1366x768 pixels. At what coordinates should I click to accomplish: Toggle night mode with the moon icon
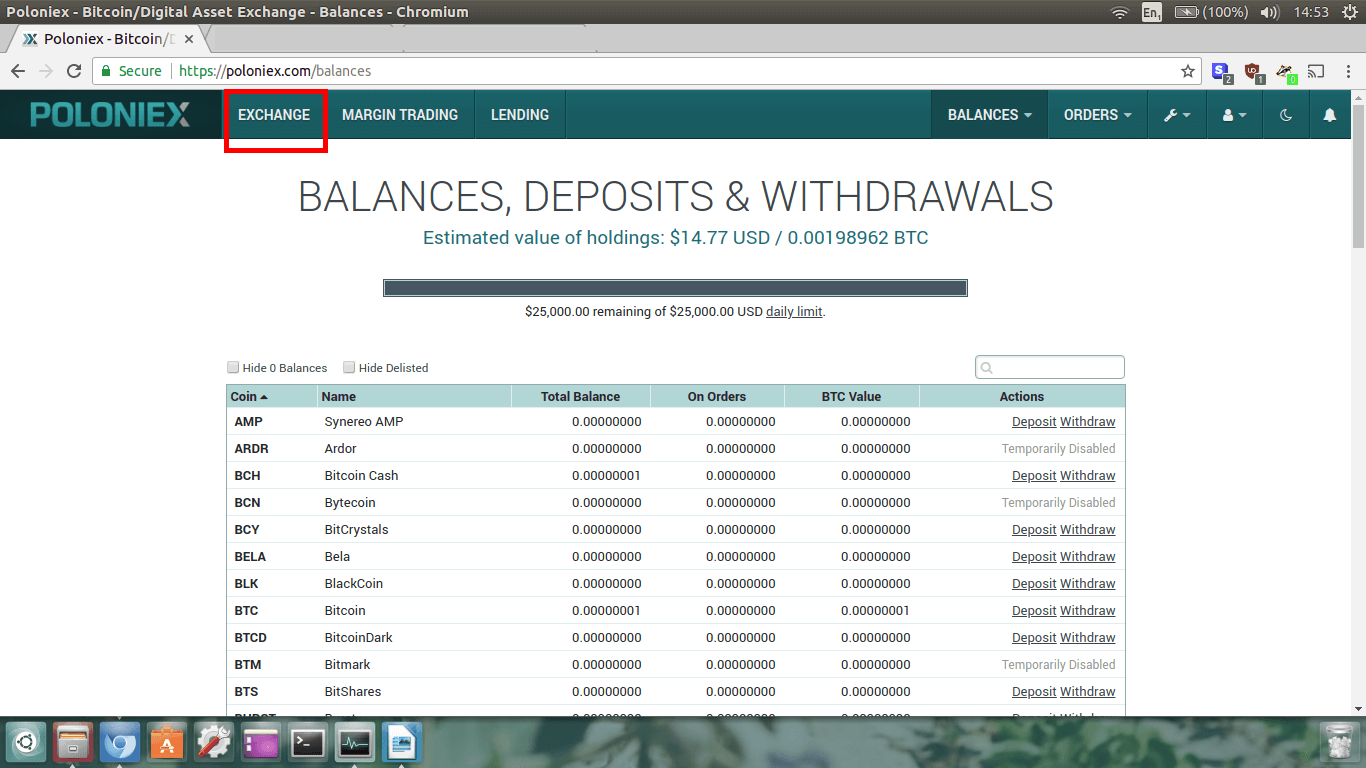(x=1286, y=115)
